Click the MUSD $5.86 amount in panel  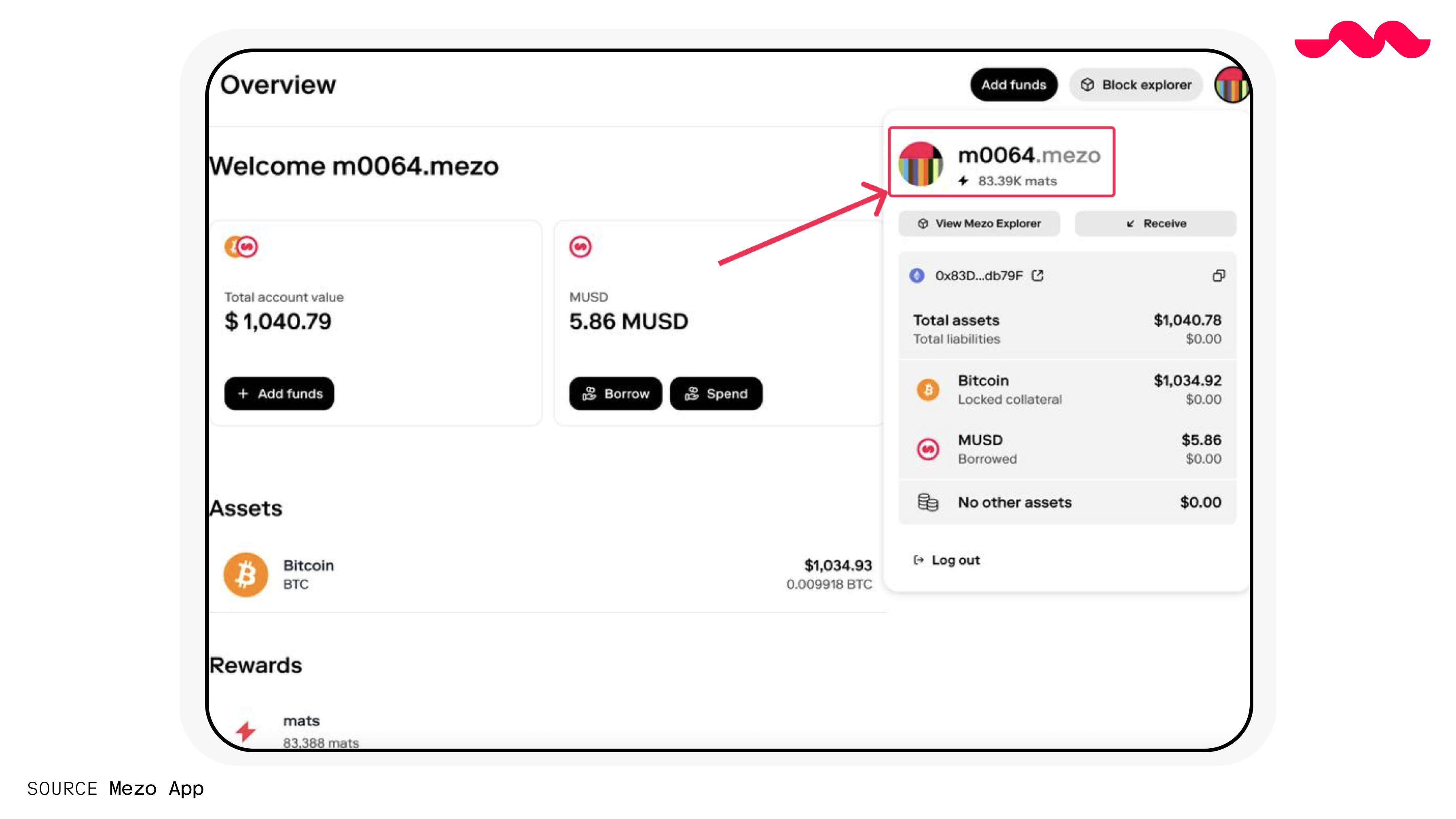point(1201,440)
